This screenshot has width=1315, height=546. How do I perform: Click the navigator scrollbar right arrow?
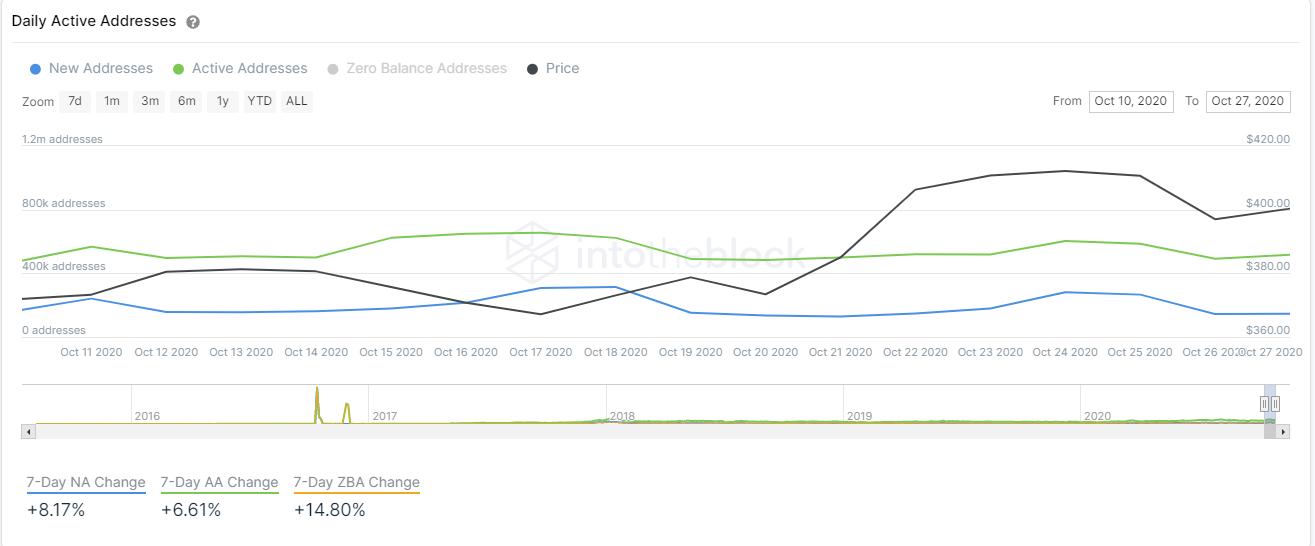click(x=1284, y=431)
